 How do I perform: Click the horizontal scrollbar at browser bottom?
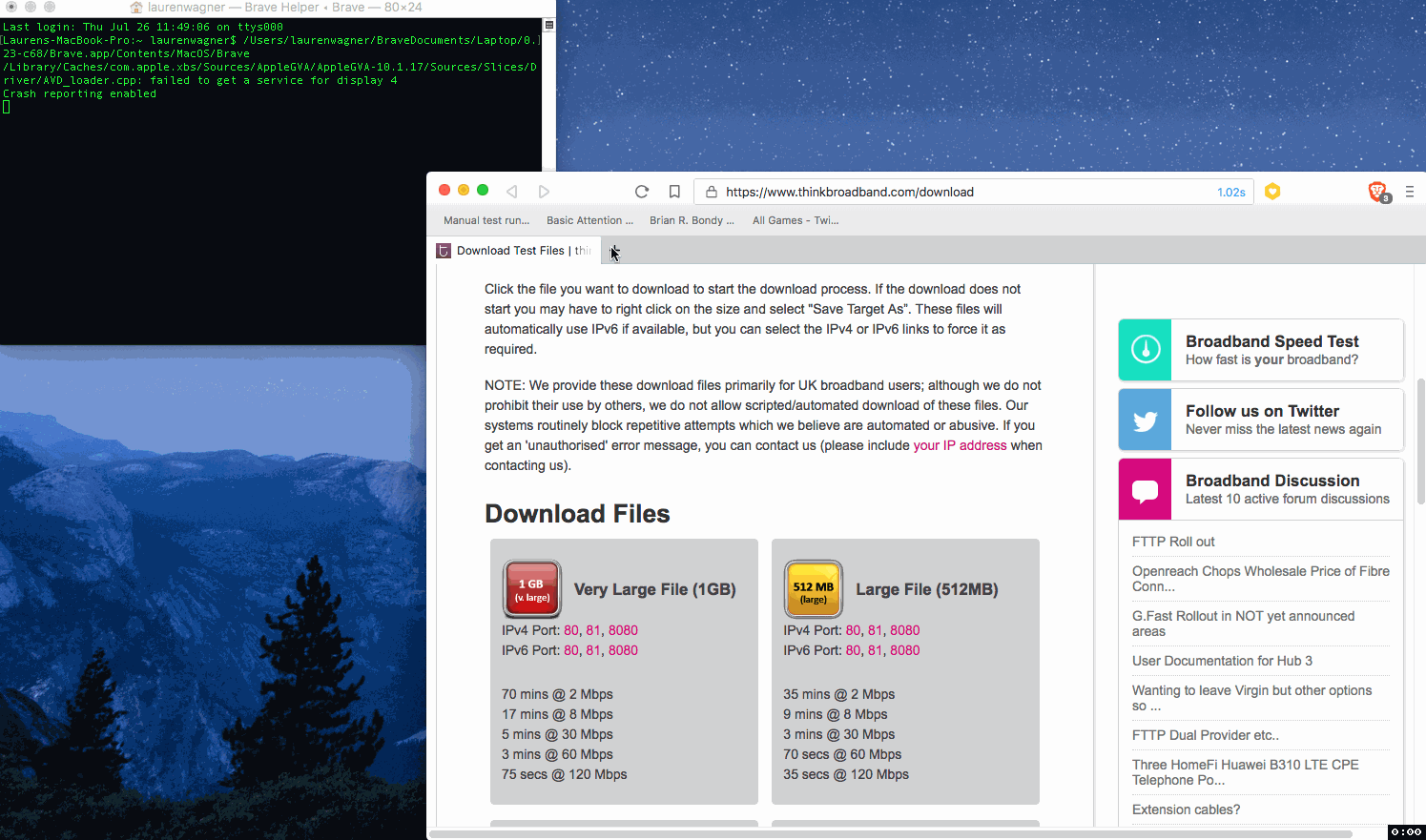click(890, 834)
